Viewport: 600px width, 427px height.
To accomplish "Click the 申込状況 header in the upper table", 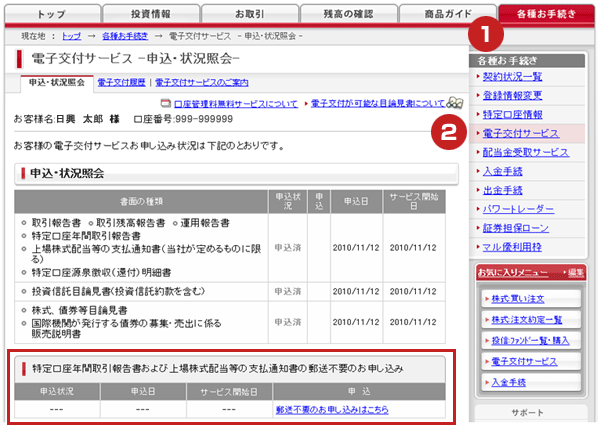I will [288, 201].
